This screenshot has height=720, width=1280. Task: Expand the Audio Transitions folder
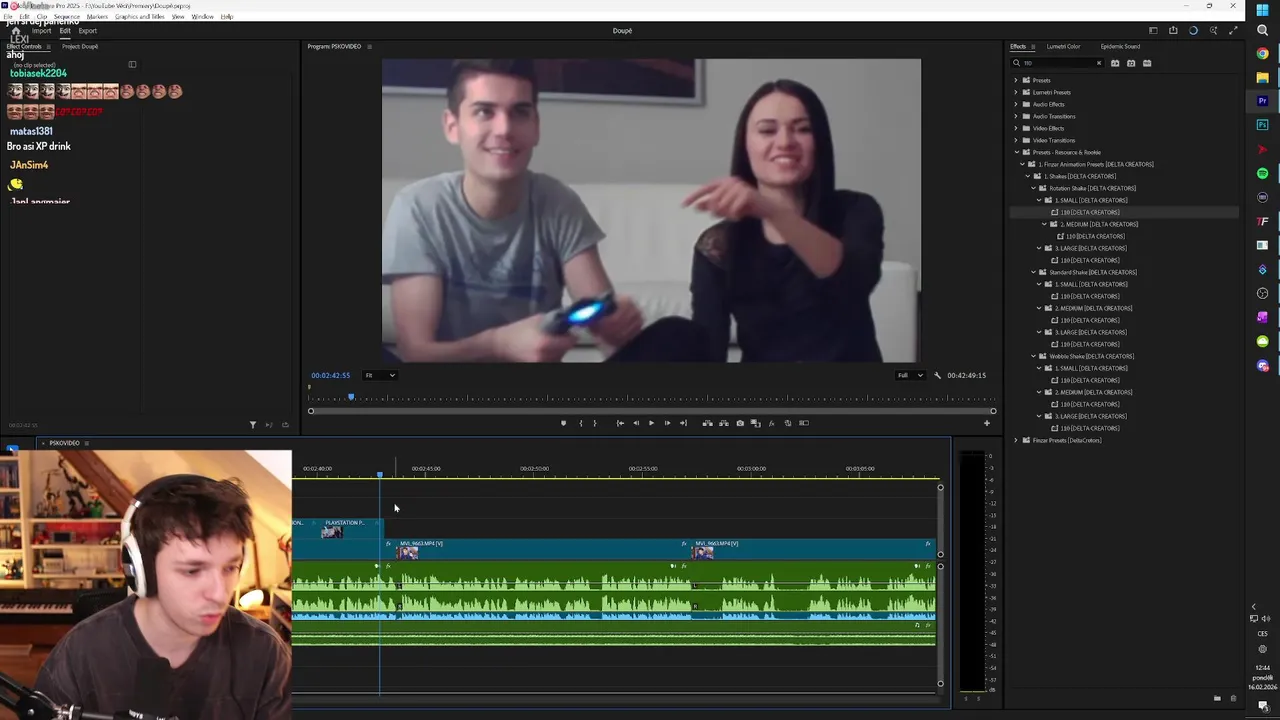1016,116
